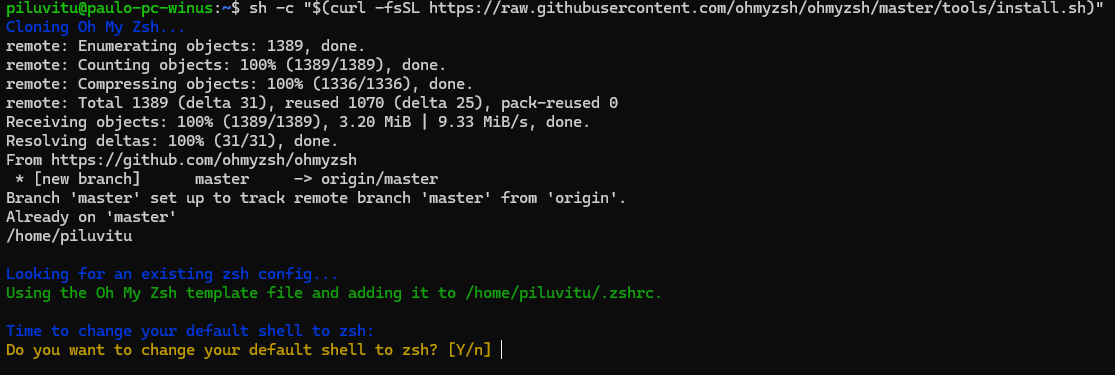Screen dimensions: 1115x375
Task: Click the 'Using the Oh My Zsh template' line
Action: [x=334, y=292]
